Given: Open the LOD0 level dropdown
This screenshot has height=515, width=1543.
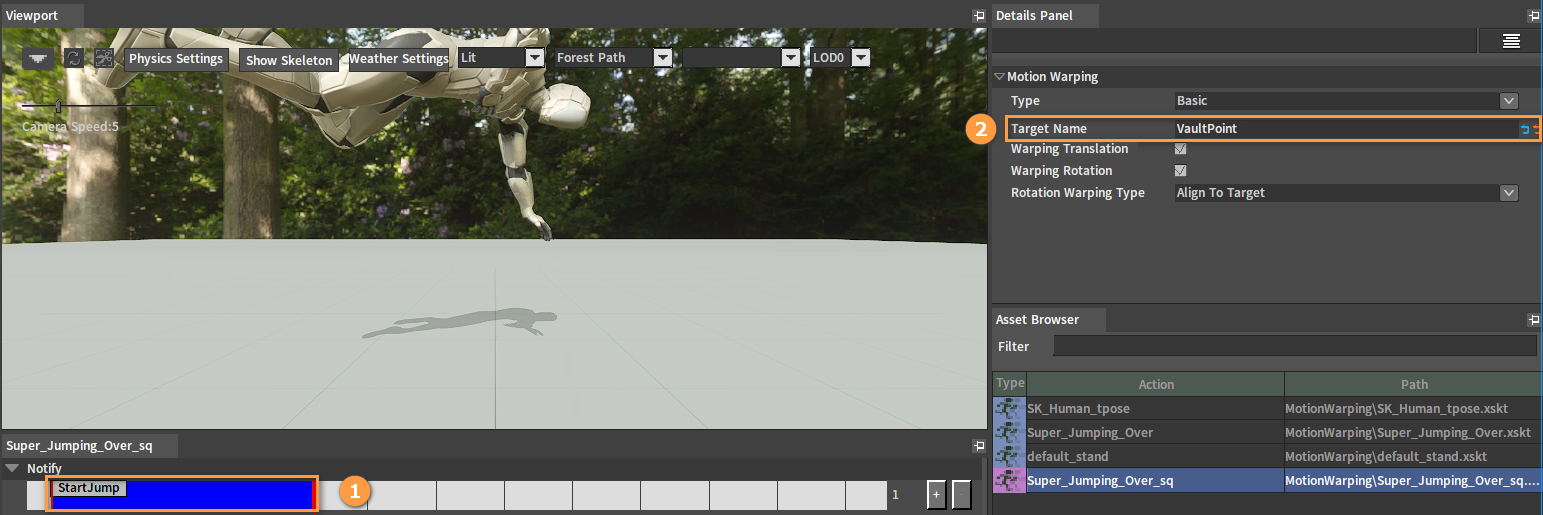Looking at the screenshot, I should pyautogui.click(x=840, y=58).
